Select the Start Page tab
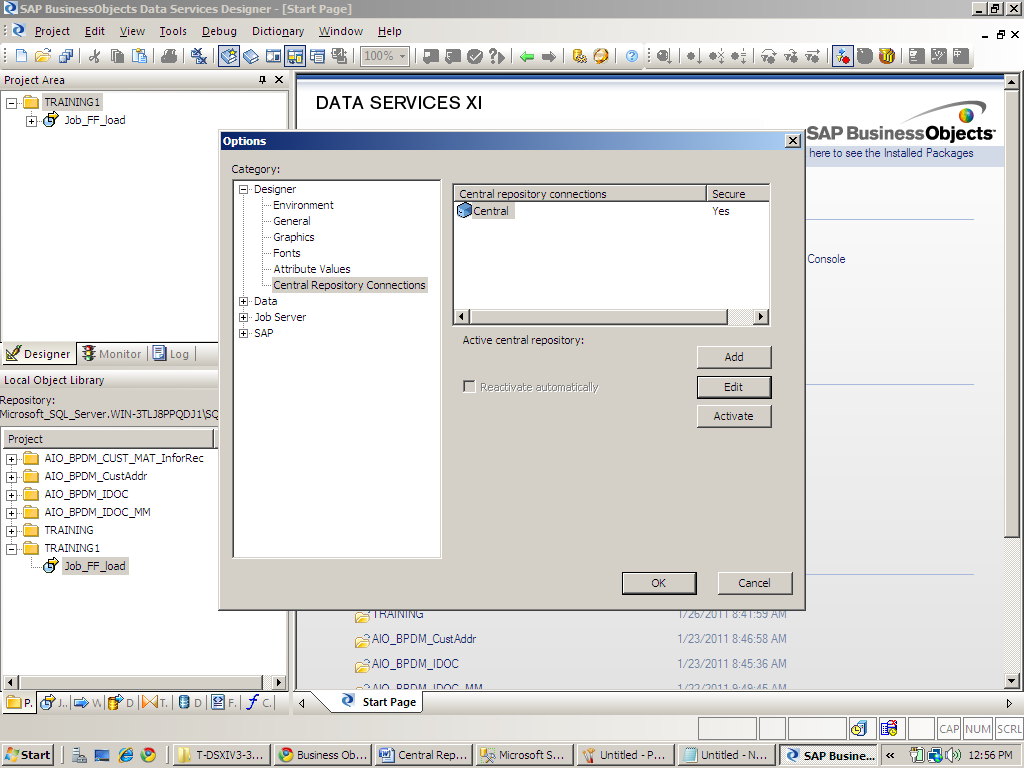The image size is (1024, 768). tap(380, 702)
